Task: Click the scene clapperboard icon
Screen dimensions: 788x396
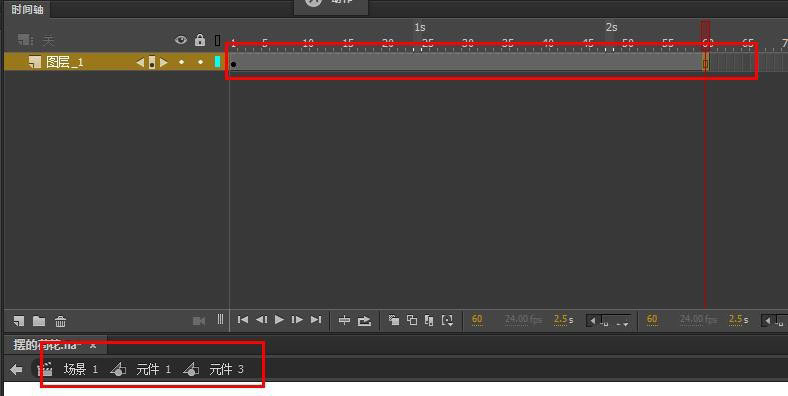Action: tap(45, 370)
